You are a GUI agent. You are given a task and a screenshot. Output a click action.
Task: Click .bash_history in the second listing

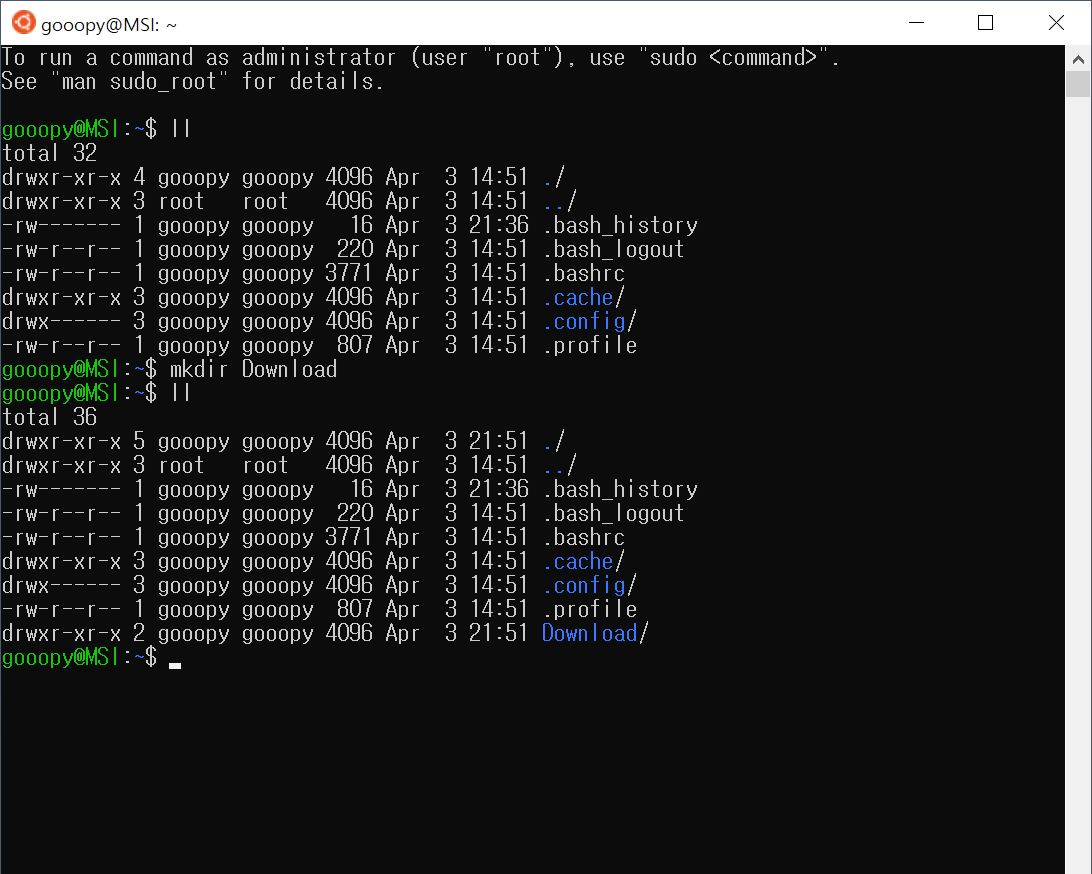pos(621,490)
